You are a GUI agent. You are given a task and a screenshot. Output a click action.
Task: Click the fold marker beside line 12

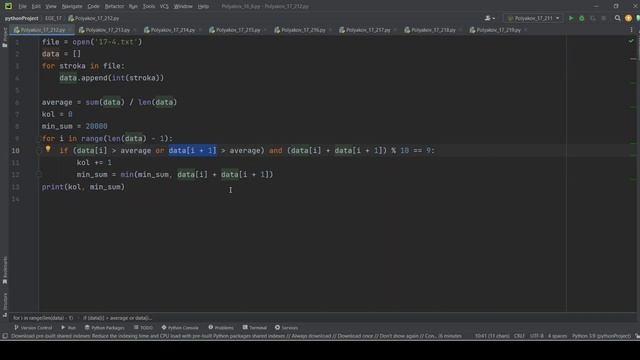click(39, 175)
